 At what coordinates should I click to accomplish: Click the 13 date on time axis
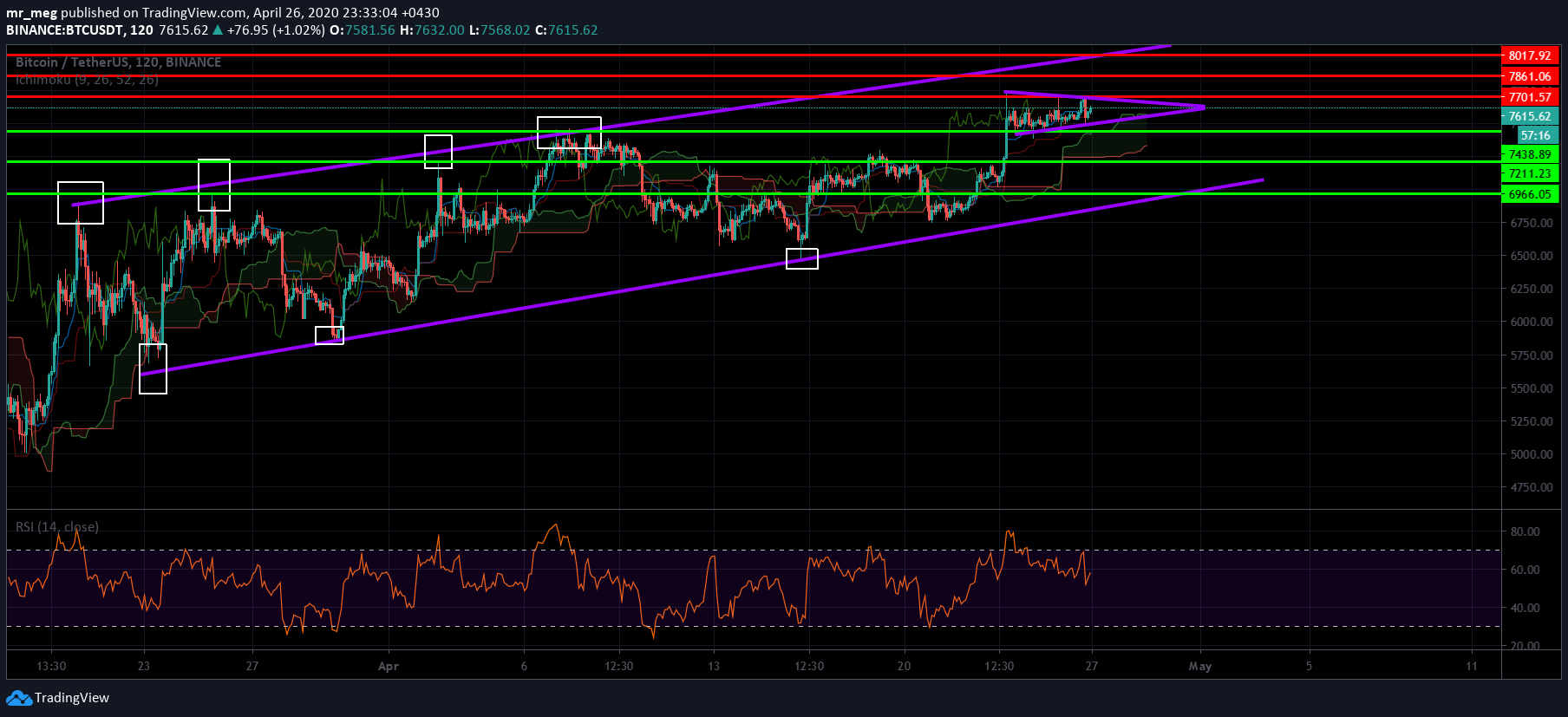pos(714,666)
